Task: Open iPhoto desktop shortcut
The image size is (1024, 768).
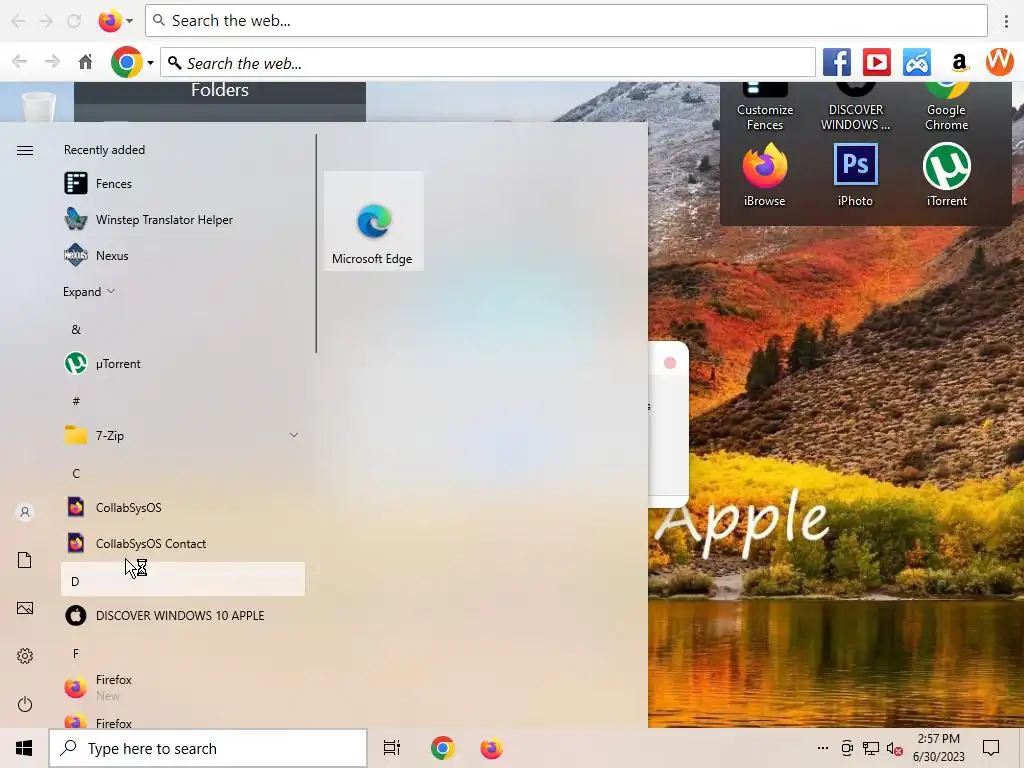Action: pyautogui.click(x=856, y=175)
